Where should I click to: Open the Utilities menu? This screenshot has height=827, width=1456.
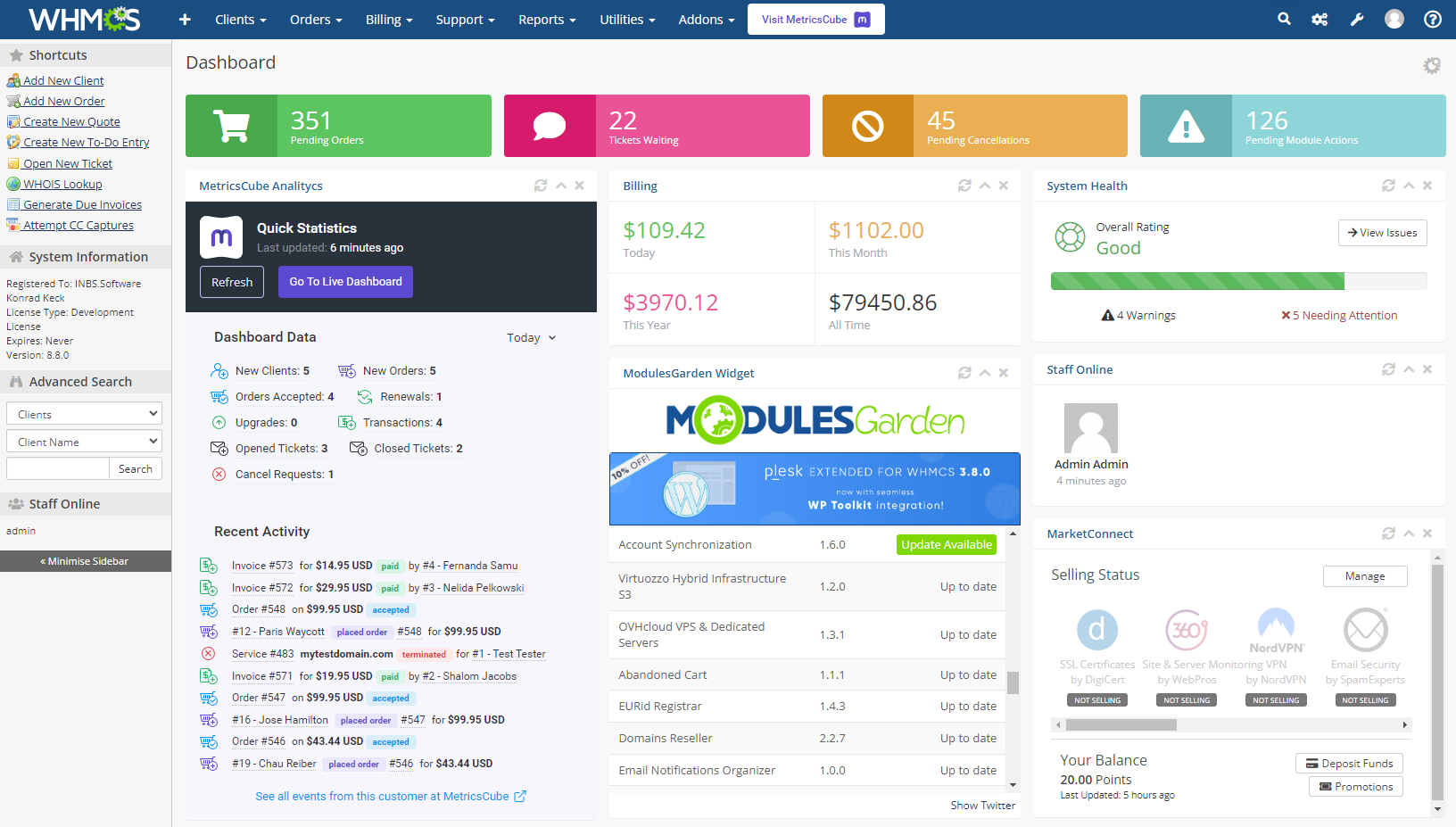(x=627, y=20)
